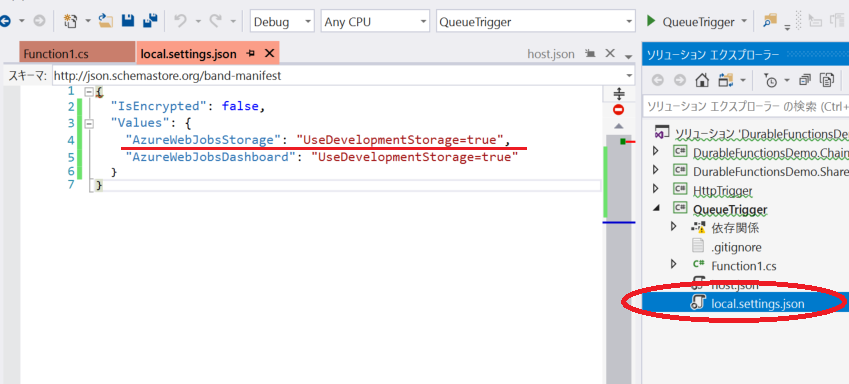Image resolution: width=849 pixels, height=384 pixels.
Task: Click the "AzureWebJobsStorage" key in editor
Action: 203,140
